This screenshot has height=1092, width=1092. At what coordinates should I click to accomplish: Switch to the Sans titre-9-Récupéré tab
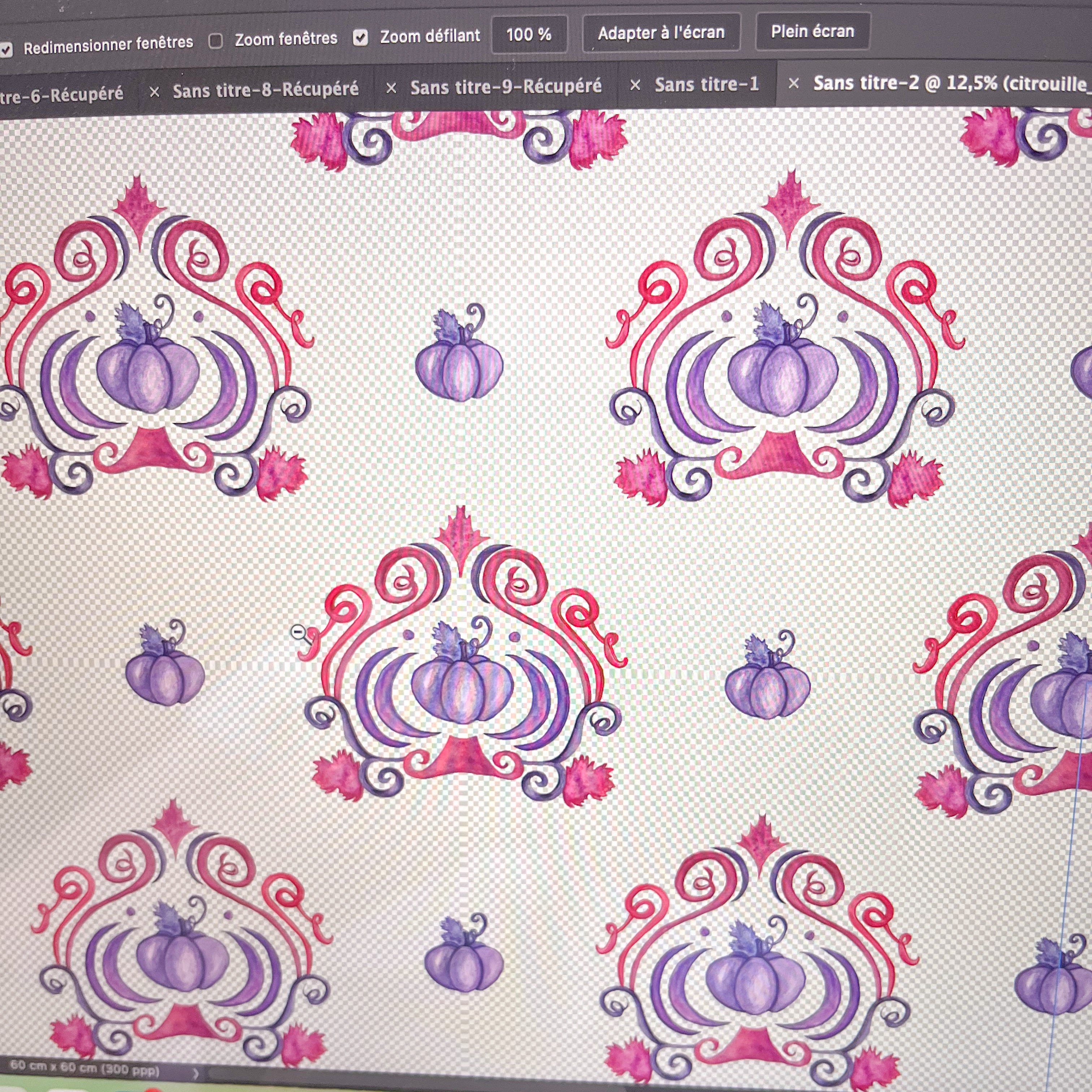coord(506,87)
